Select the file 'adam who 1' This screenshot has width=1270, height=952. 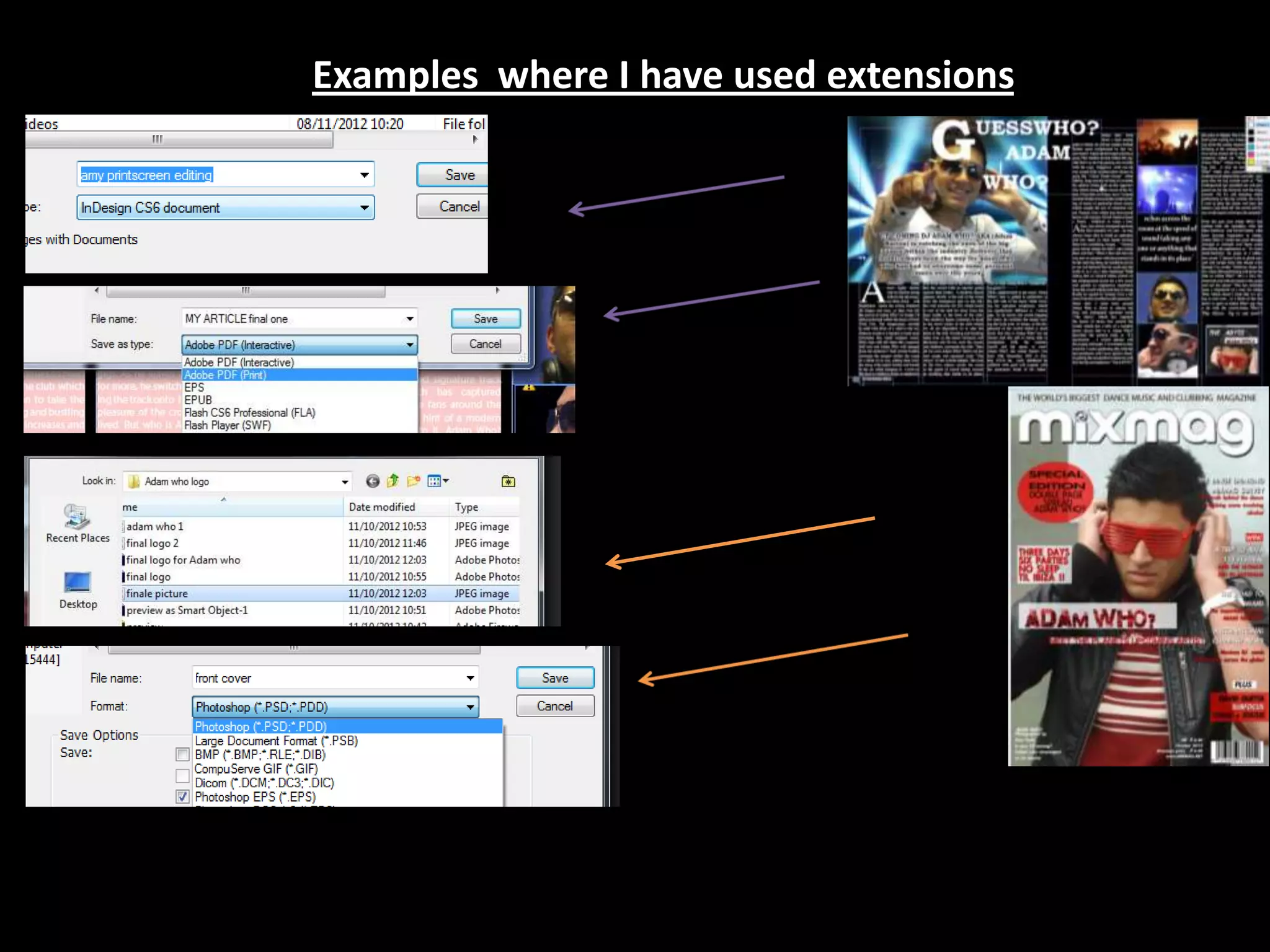click(321, 526)
